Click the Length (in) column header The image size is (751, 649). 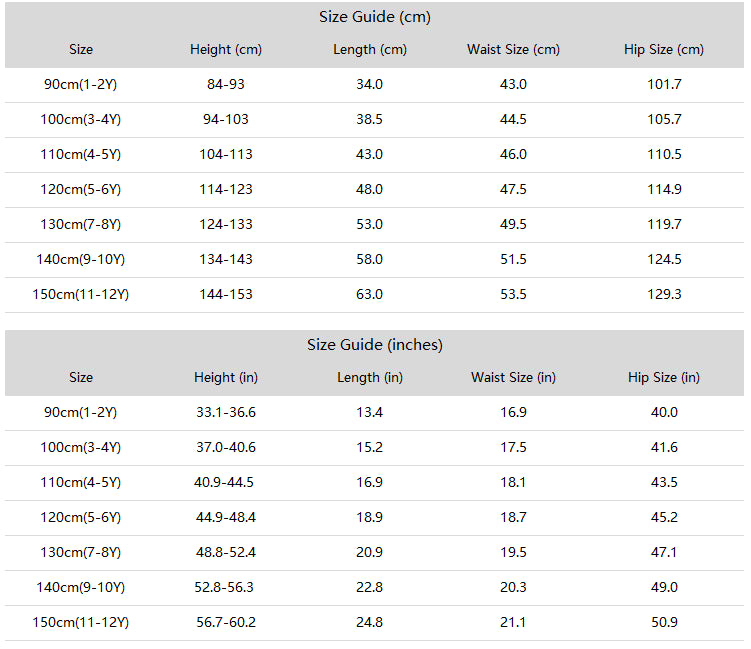pyautogui.click(x=370, y=377)
